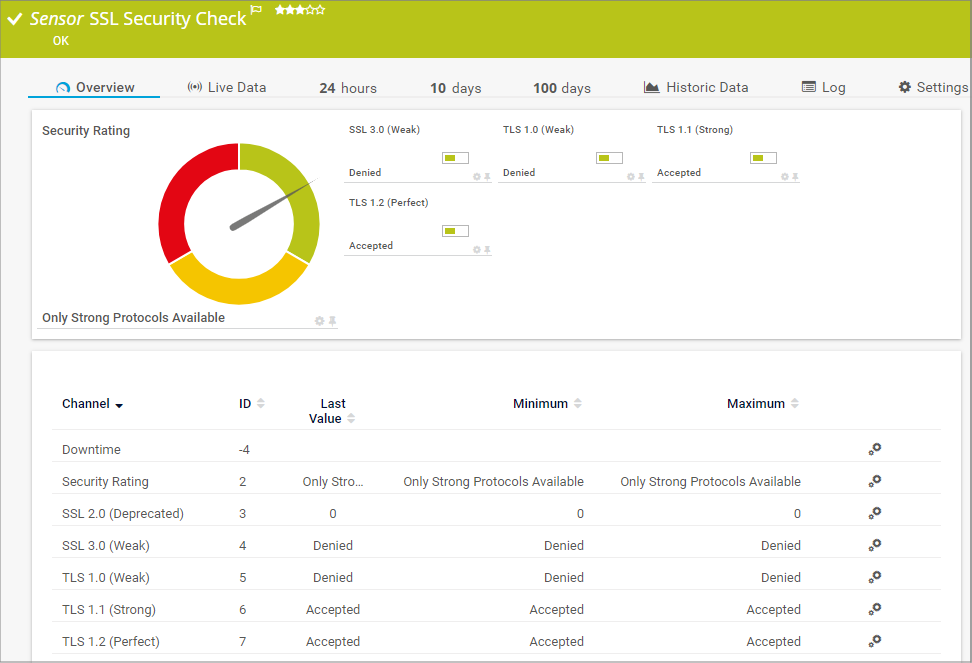Sort the table by ID column arrows
972x663 pixels.
261,404
